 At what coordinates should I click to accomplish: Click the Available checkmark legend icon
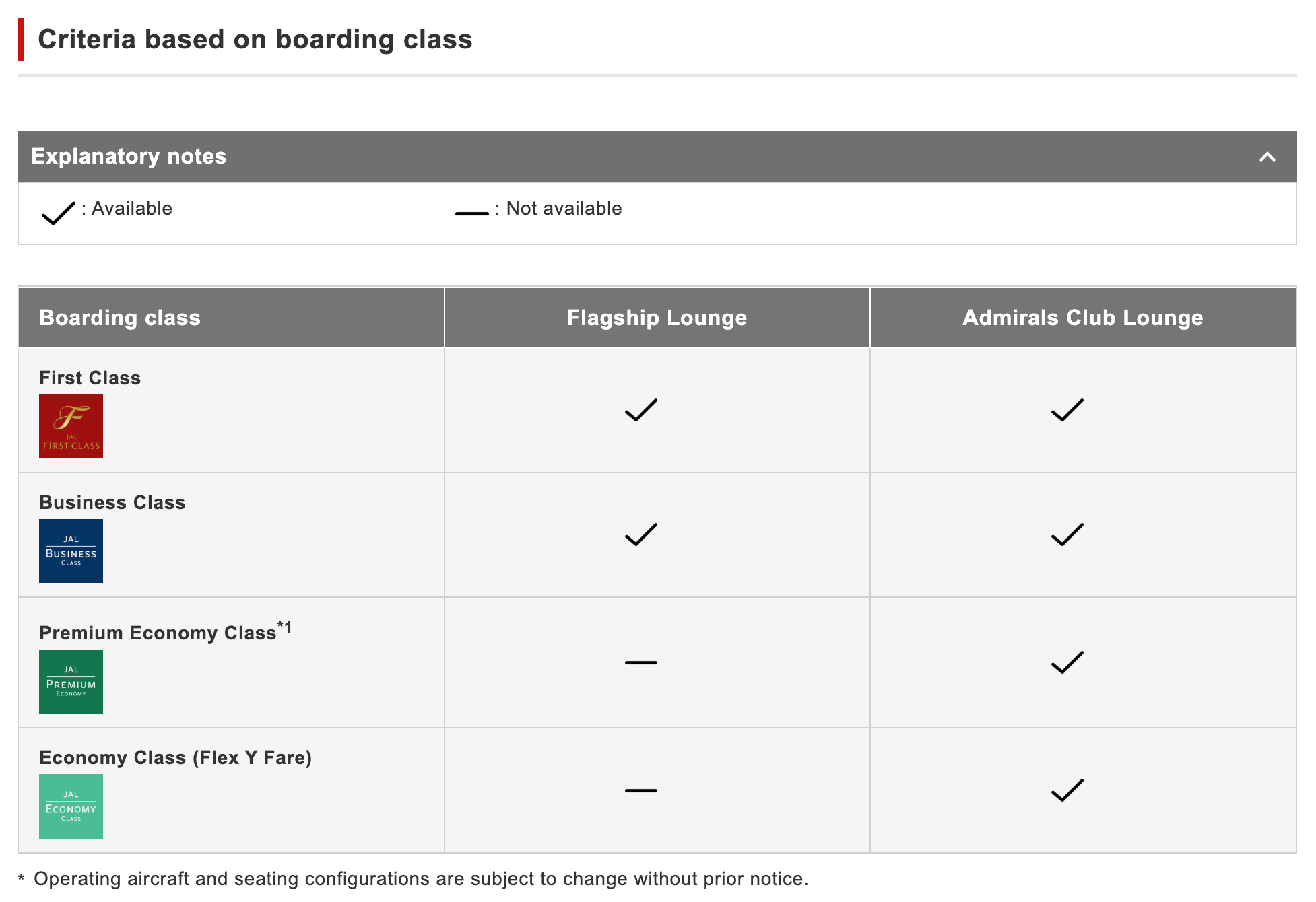[59, 213]
